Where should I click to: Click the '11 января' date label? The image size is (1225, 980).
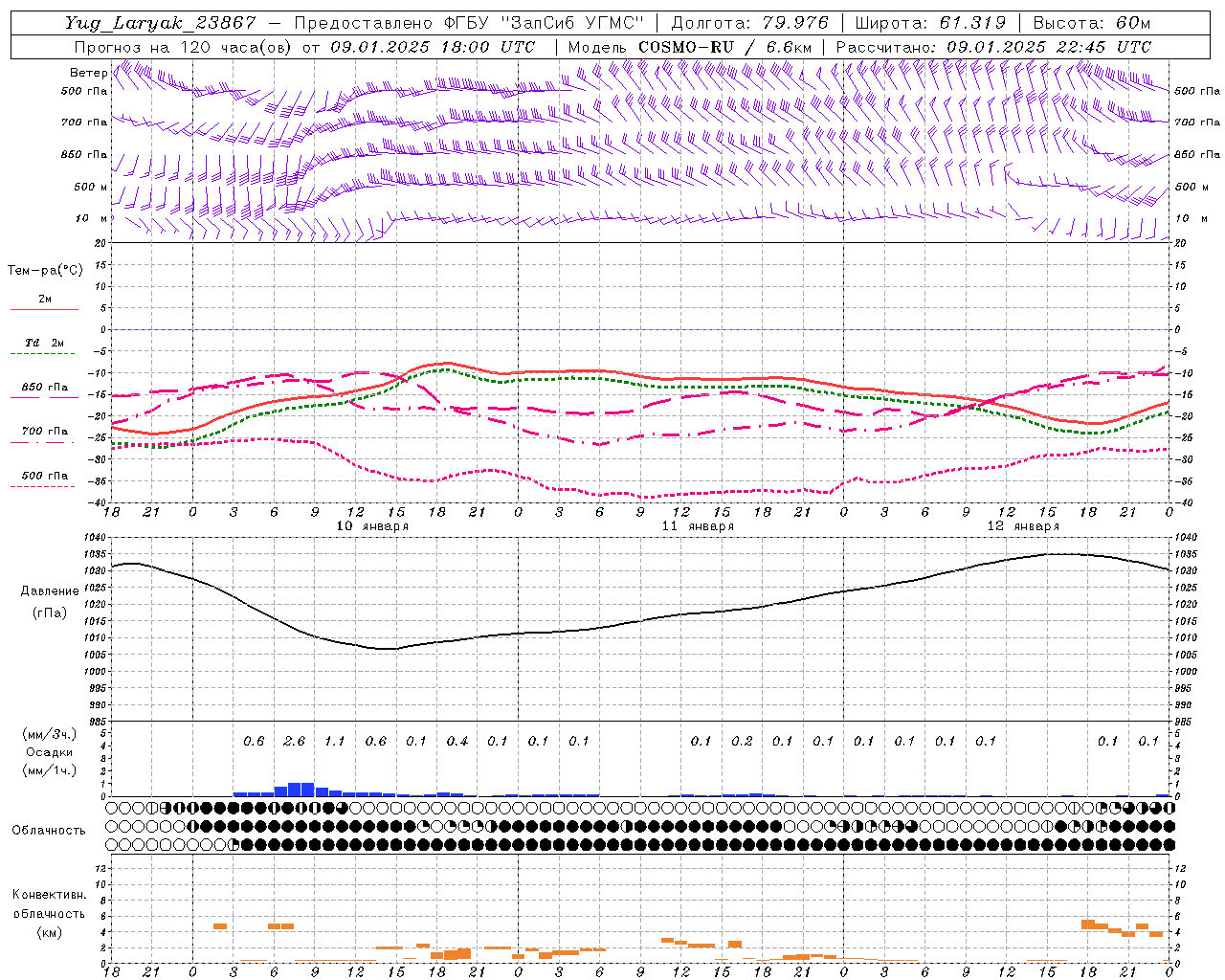pos(698,526)
